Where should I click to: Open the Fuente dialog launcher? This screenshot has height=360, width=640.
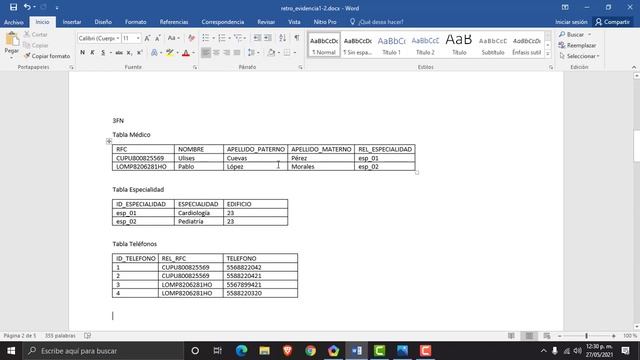195,67
